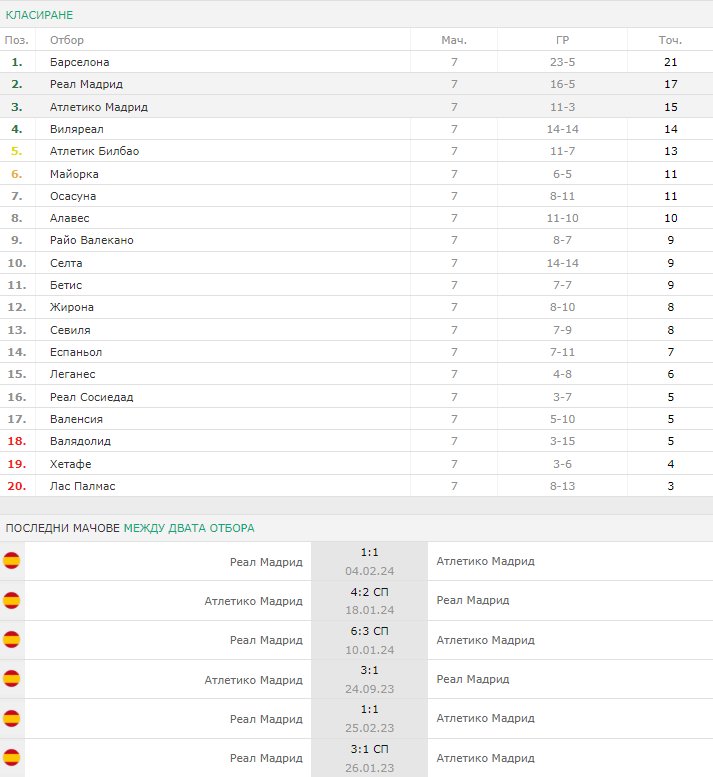The width and height of the screenshot is (713, 777).
Task: Select Атлетико Мадрид in the standings table
Action: (99, 107)
